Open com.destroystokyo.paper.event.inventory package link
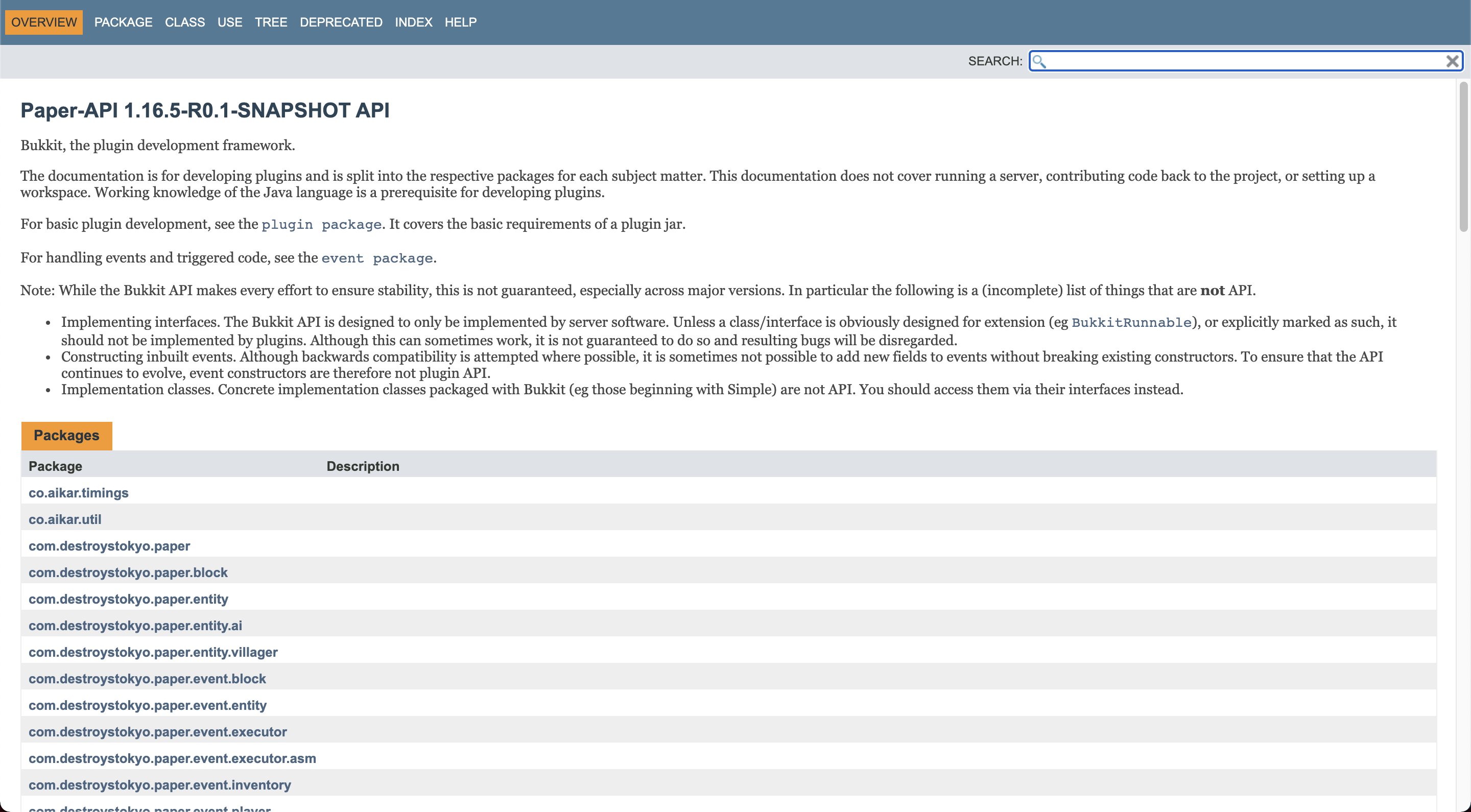Image resolution: width=1471 pixels, height=812 pixels. pos(159,785)
